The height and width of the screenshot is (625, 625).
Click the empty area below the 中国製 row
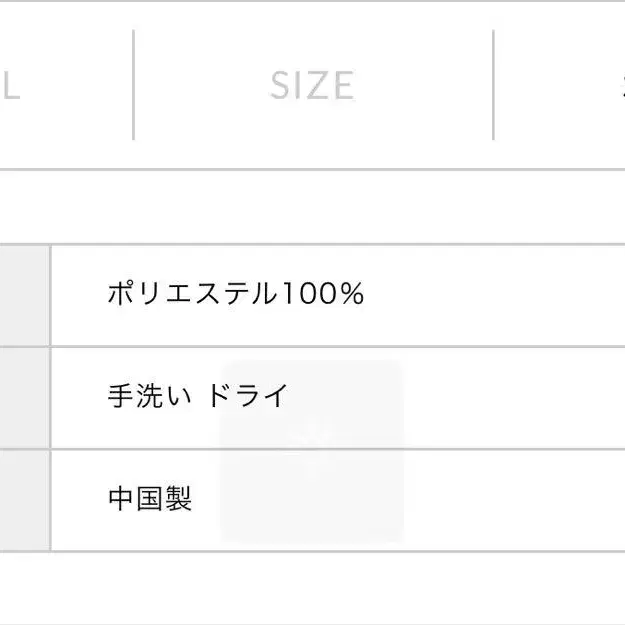(x=312, y=588)
